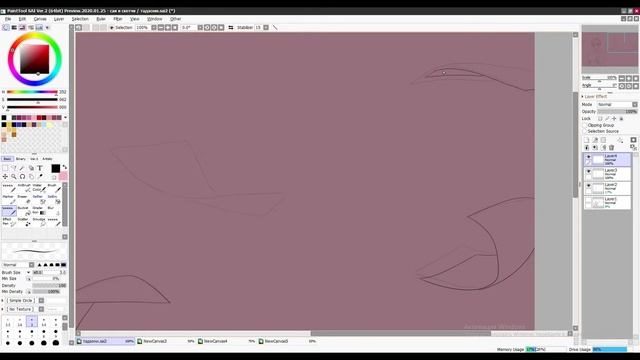Enable Selection Source checkbox
This screenshot has height=360, width=640.
coord(585,131)
